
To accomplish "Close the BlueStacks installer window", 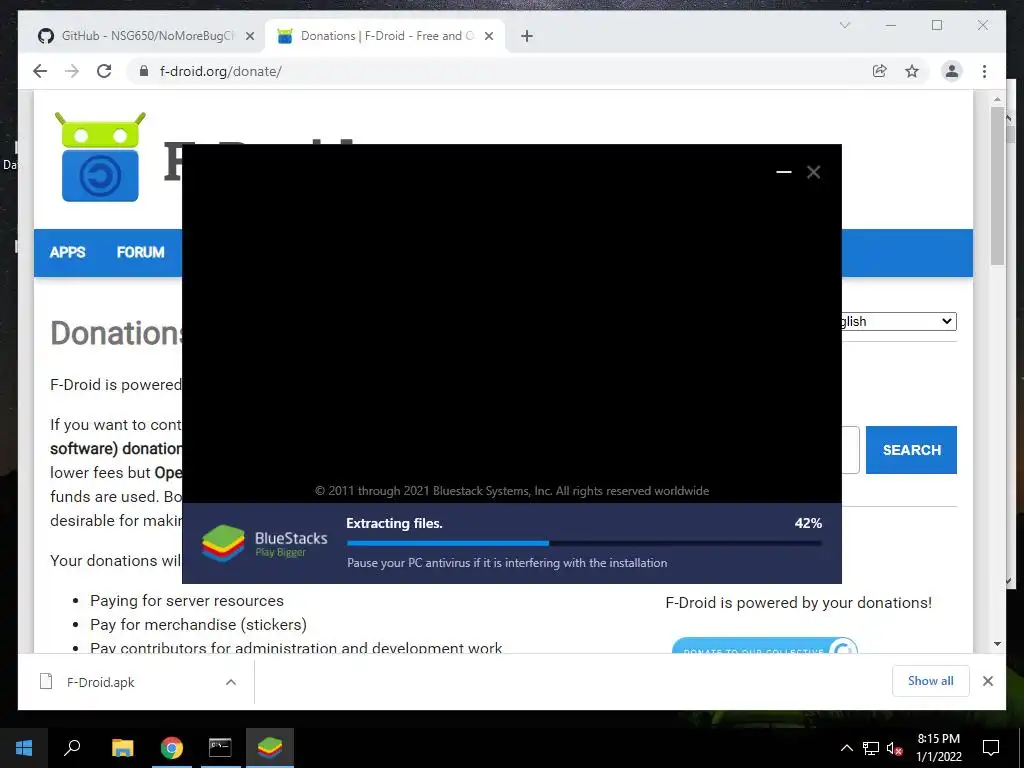I will tap(813, 172).
